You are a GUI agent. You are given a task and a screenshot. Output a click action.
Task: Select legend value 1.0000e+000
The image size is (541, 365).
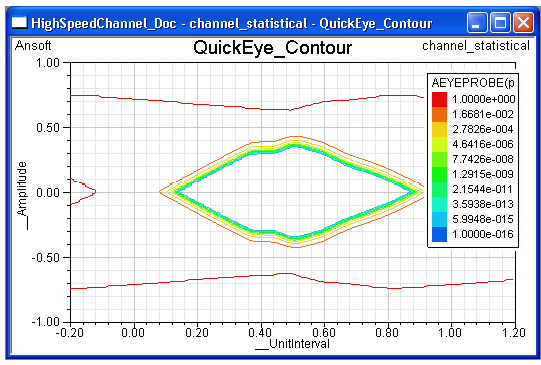483,99
